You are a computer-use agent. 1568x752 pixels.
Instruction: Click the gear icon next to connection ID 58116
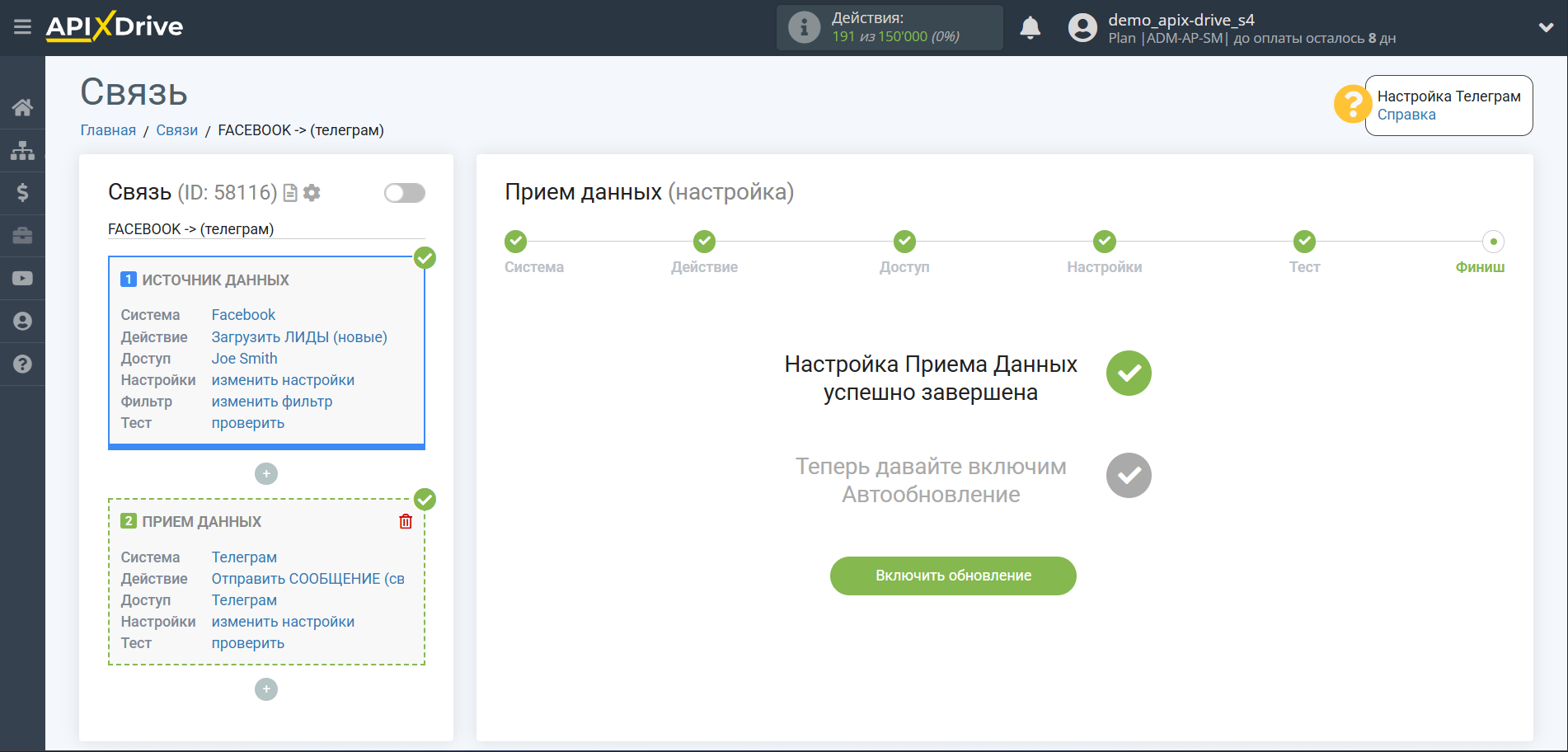point(312,192)
